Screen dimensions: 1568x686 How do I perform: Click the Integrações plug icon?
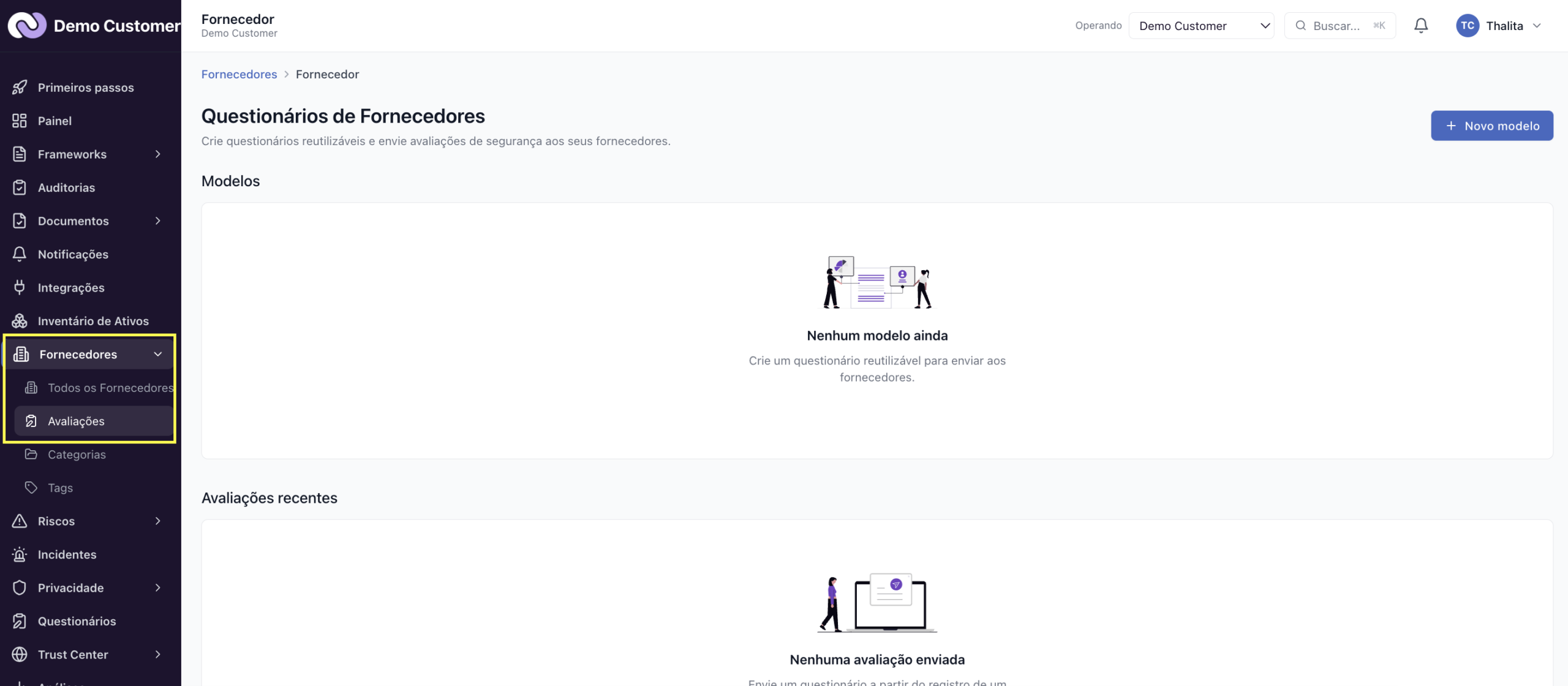click(20, 287)
